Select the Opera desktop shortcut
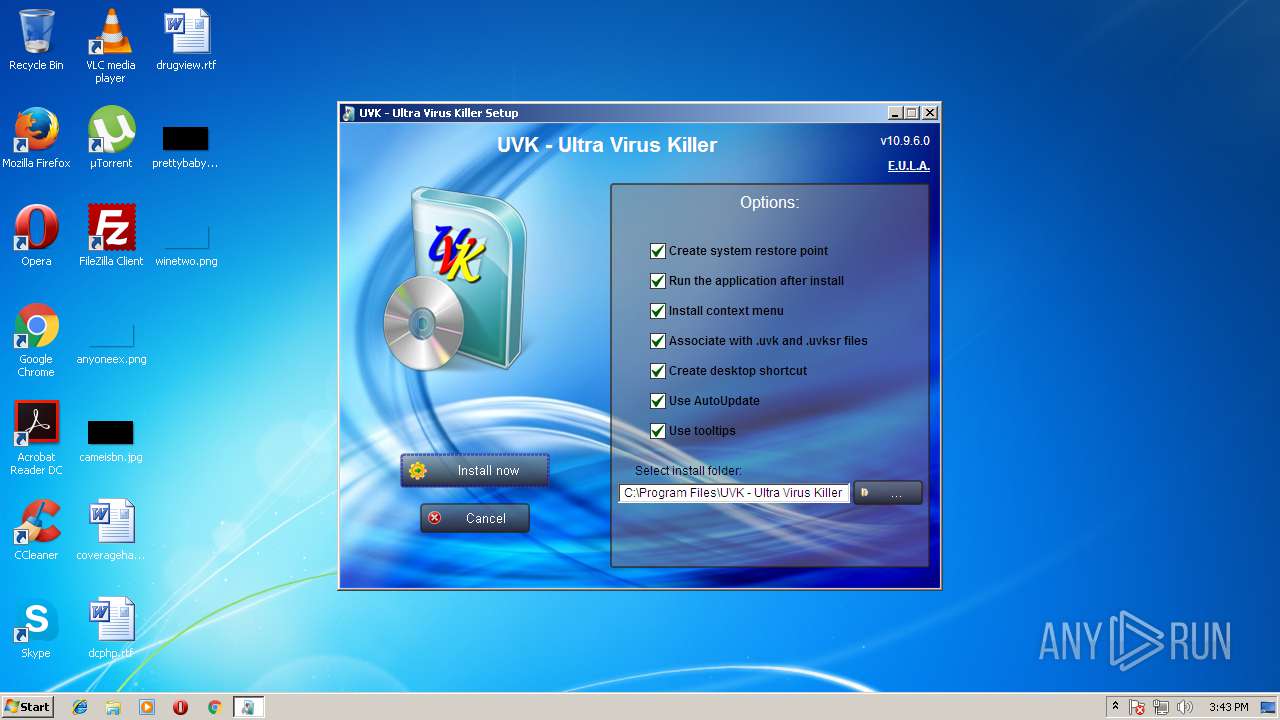This screenshot has width=1280, height=720. point(36,236)
